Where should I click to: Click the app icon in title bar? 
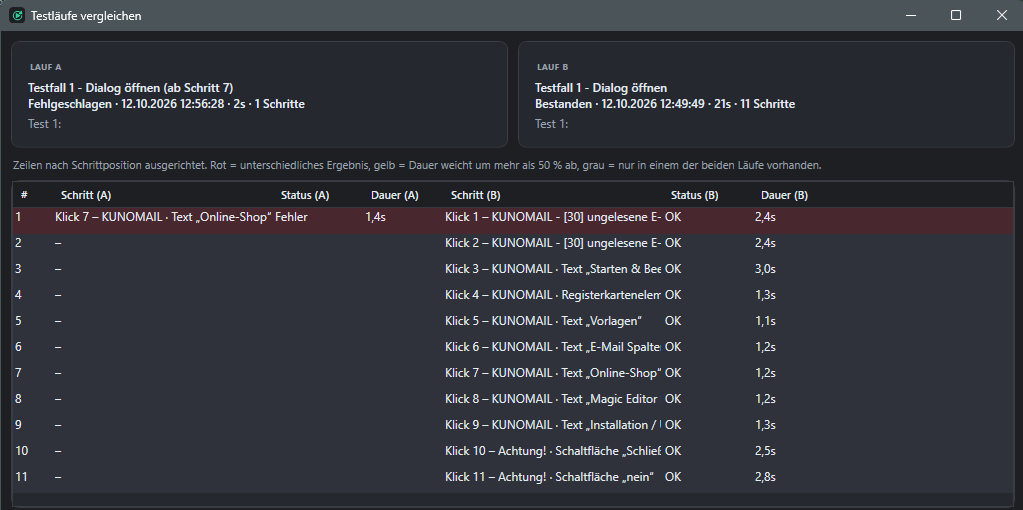coord(17,16)
